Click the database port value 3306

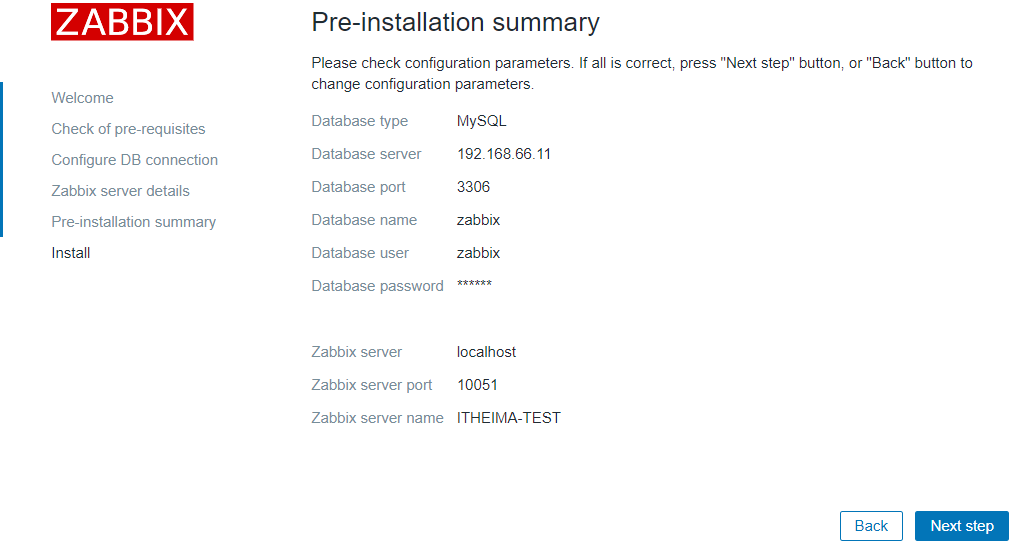tap(473, 187)
